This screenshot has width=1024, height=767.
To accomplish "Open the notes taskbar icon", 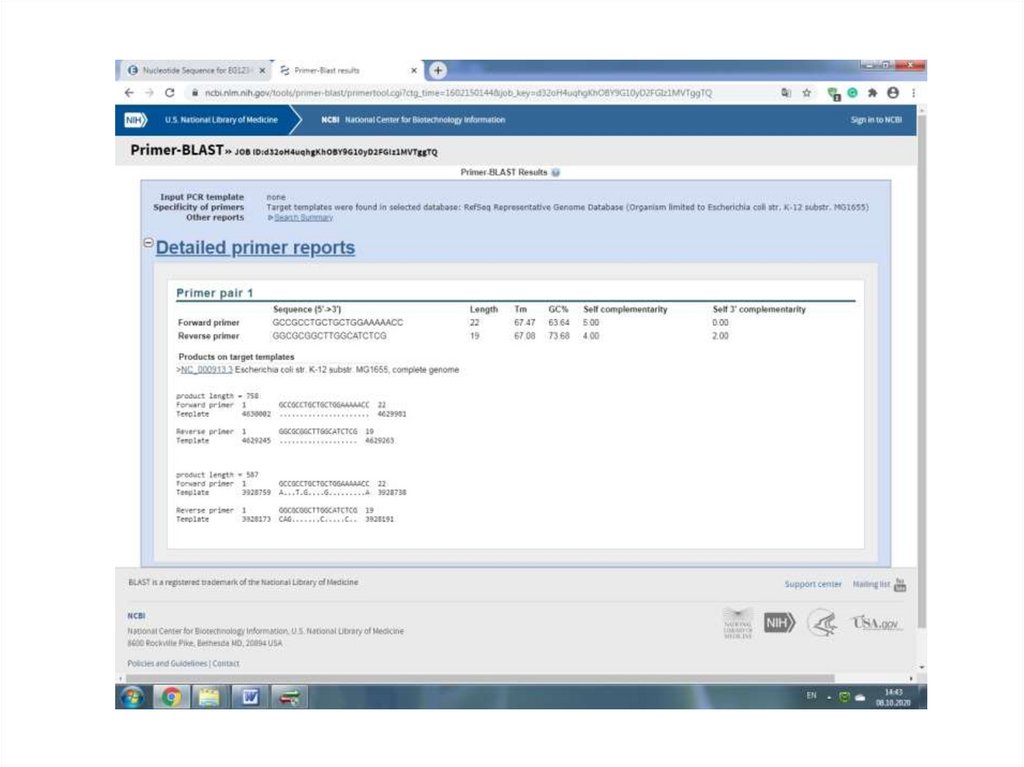I will (x=209, y=697).
